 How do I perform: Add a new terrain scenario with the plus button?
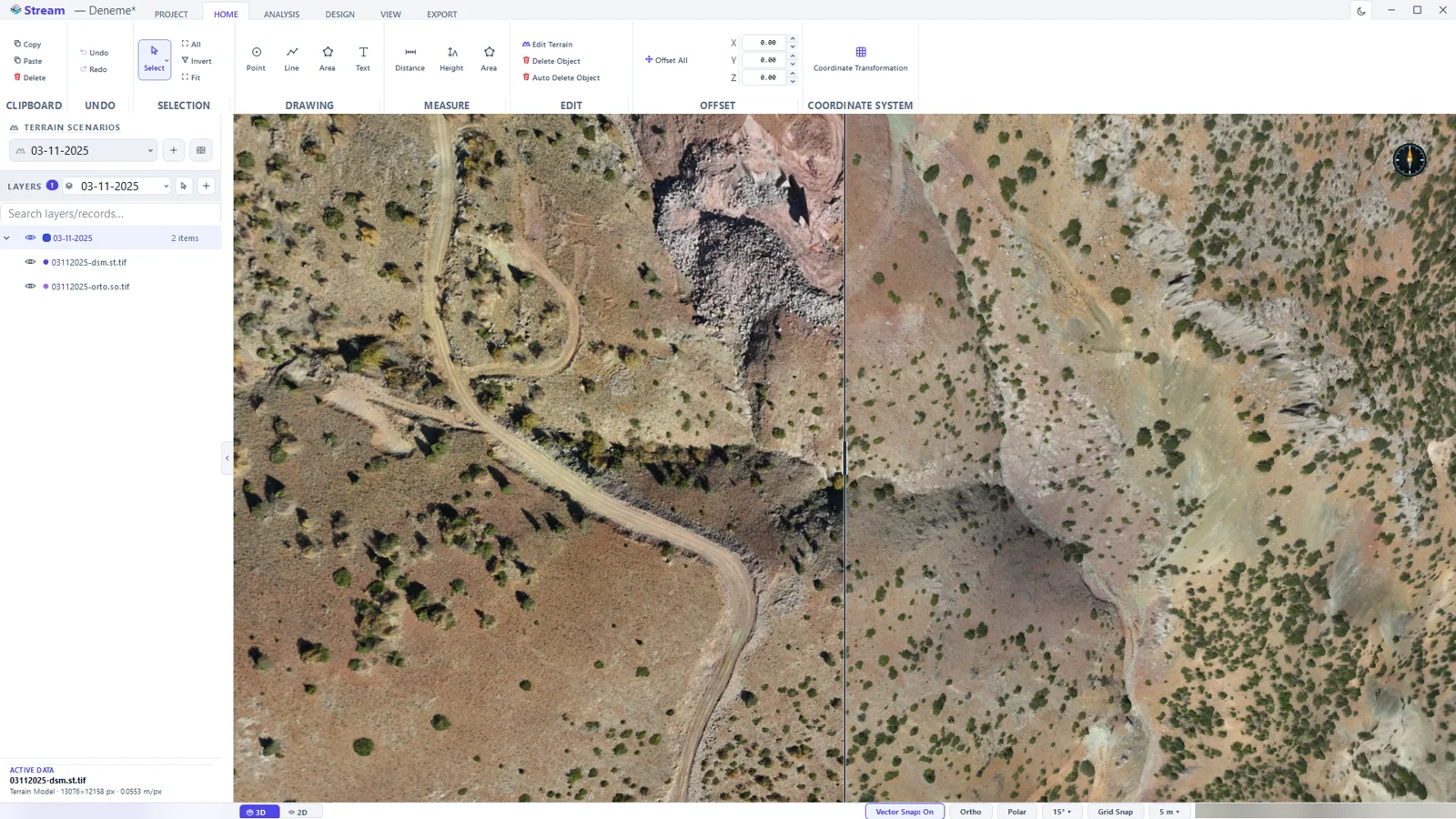click(x=174, y=150)
